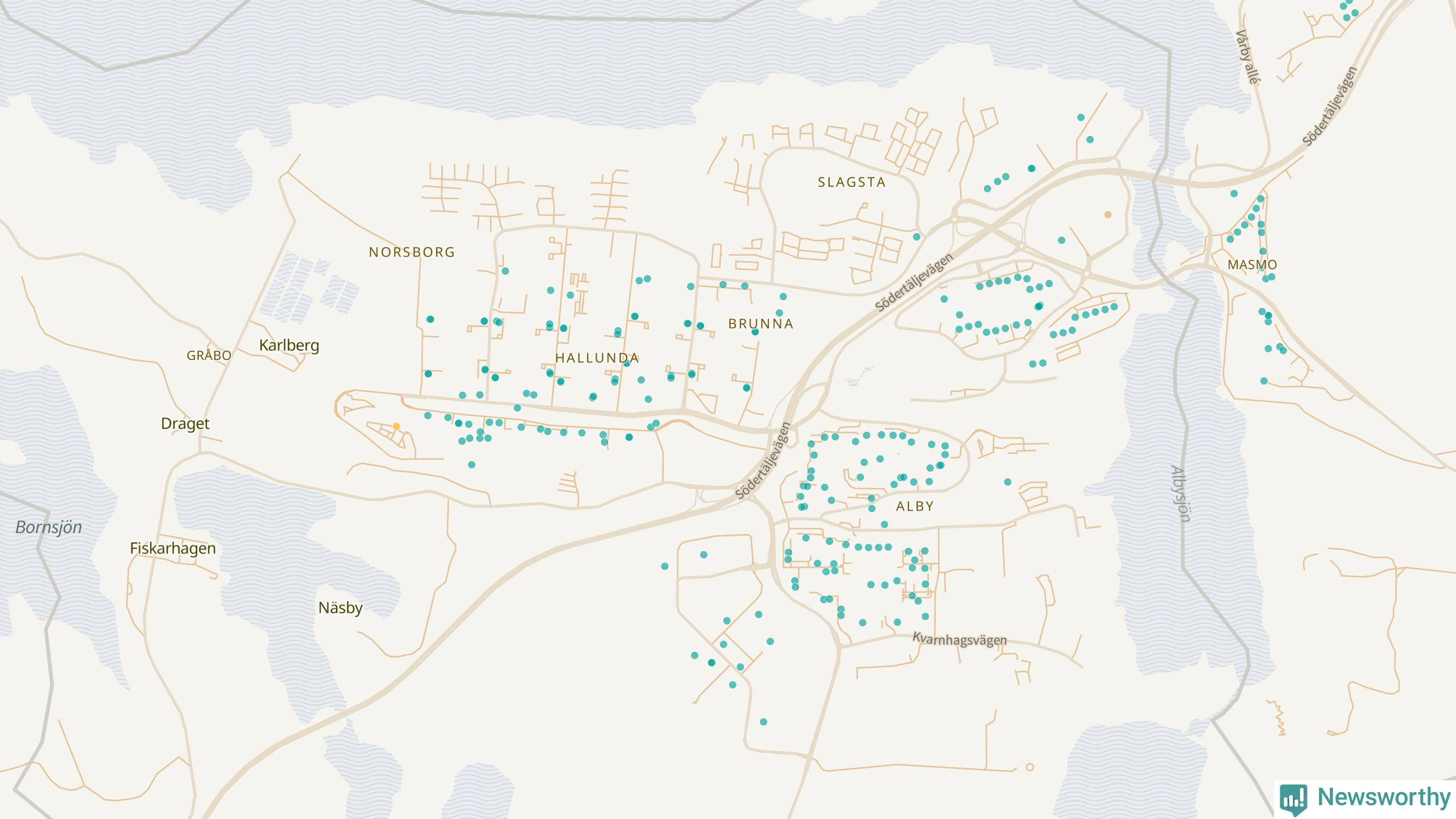The width and height of the screenshot is (1456, 819).
Task: Click the orange dot west of Hallunda
Action: pyautogui.click(x=396, y=427)
